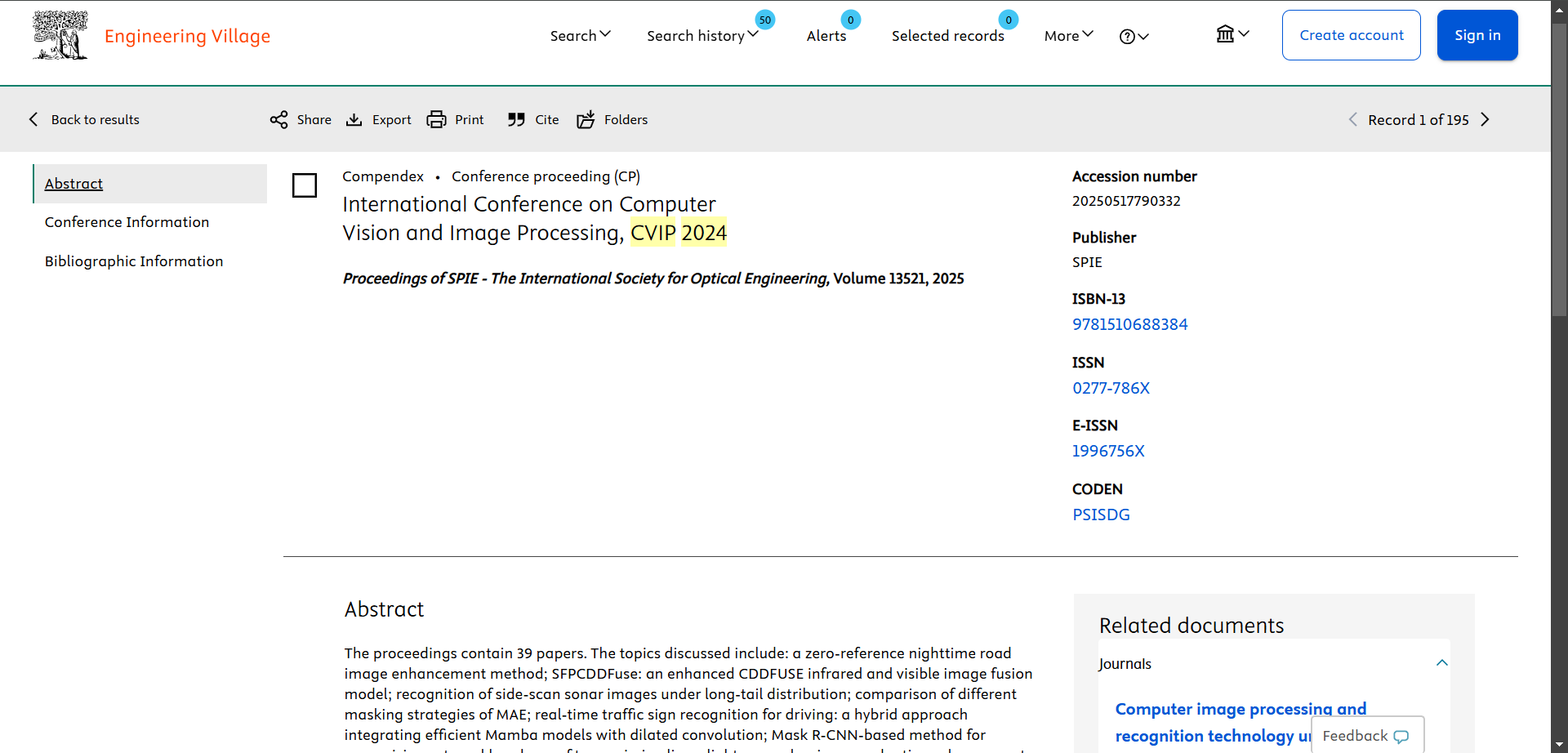Open CODEN link PSISDG
The height and width of the screenshot is (753, 1568).
tap(1101, 515)
